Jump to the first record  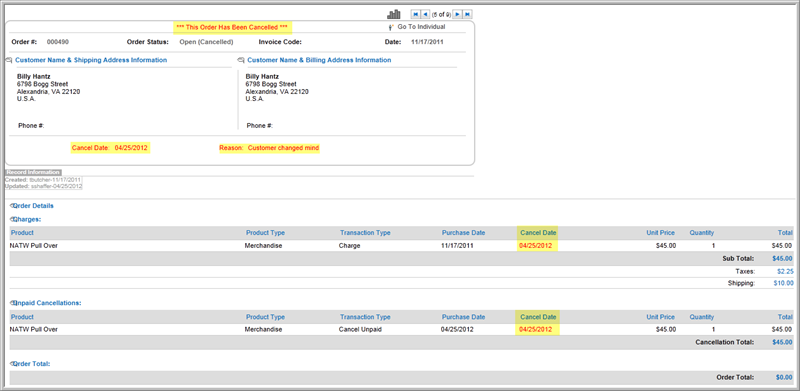coord(416,14)
